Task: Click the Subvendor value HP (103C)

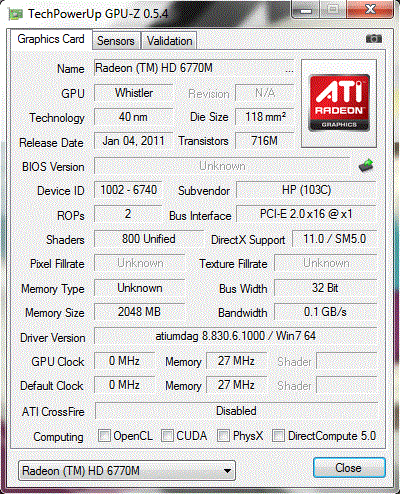Action: (x=306, y=190)
